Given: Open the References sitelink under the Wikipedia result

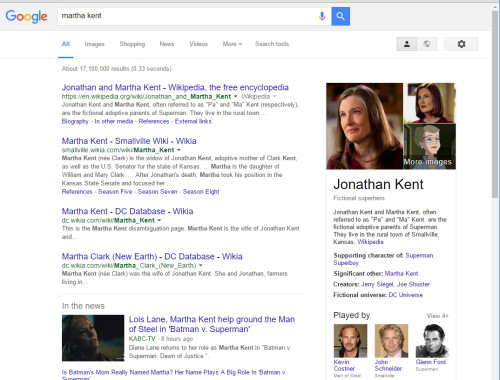Looking at the screenshot, I should click(154, 121).
